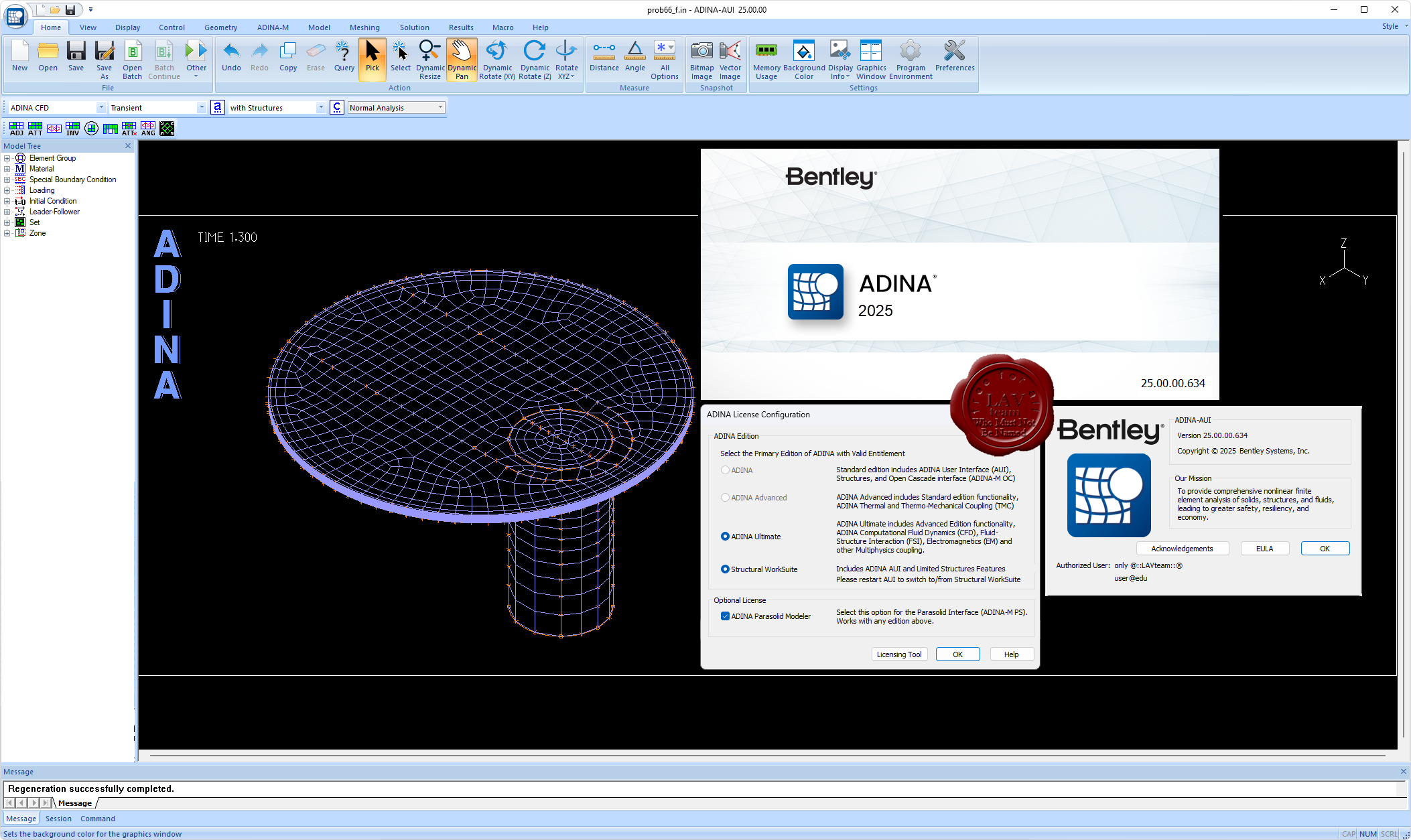Open the Geometry ribbon tab
This screenshot has height=840, width=1411.
point(220,27)
